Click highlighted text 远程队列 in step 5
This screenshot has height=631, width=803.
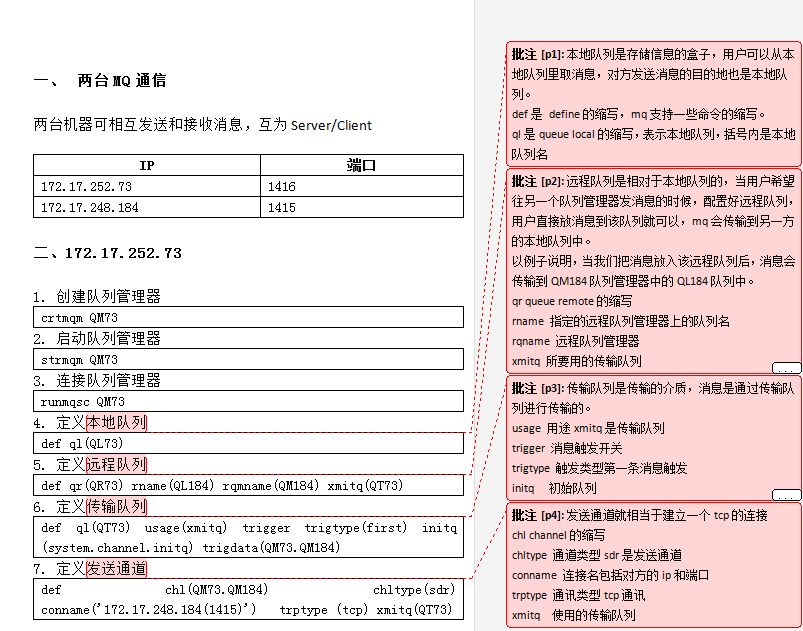[x=117, y=465]
